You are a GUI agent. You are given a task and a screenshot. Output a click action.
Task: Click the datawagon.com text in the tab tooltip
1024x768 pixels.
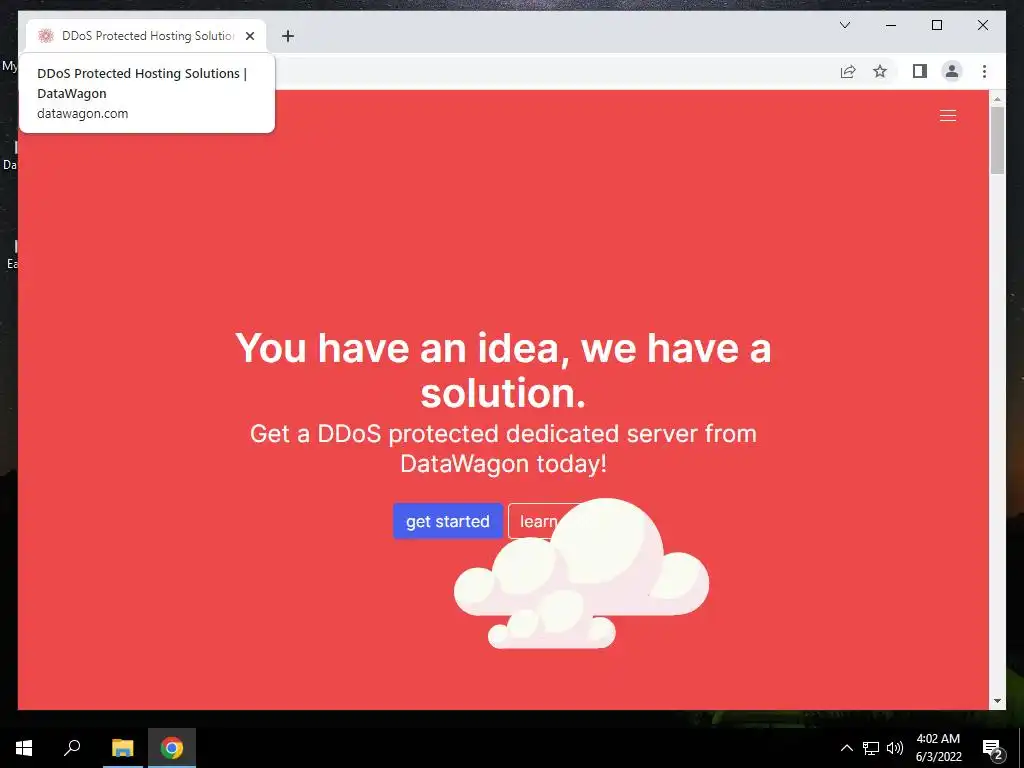pos(82,114)
